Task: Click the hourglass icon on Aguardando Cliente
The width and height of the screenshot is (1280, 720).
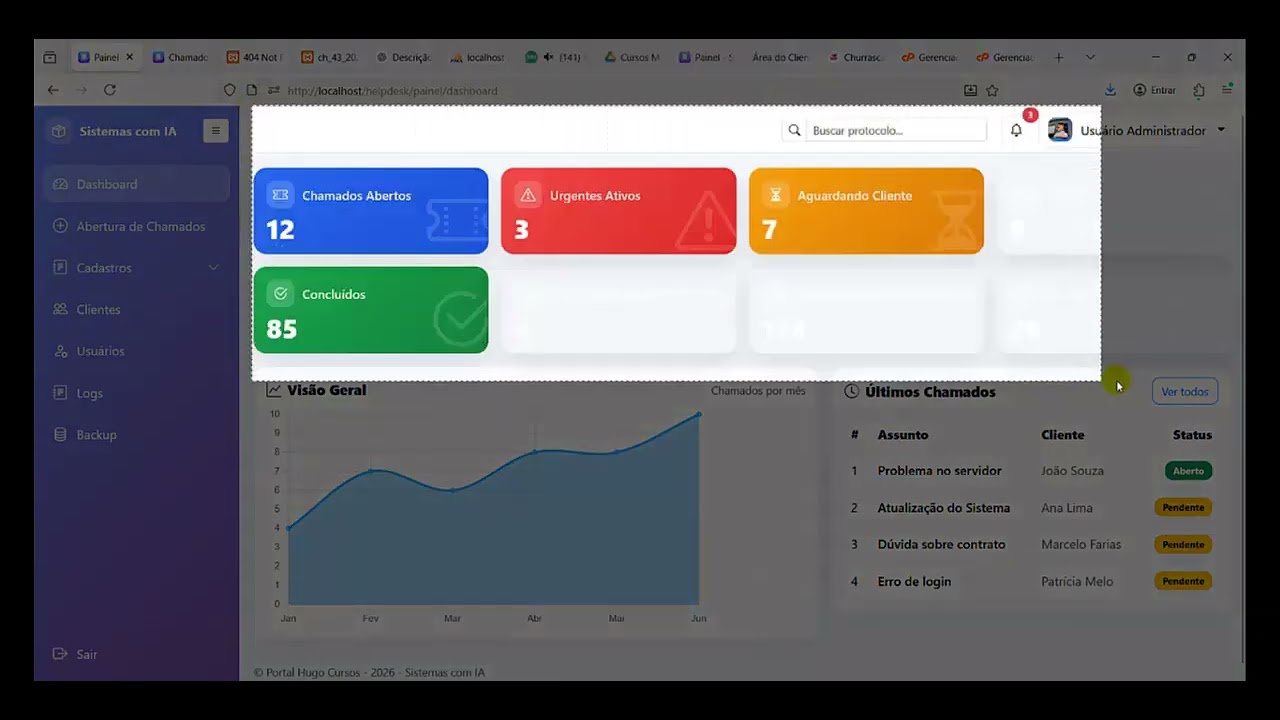Action: click(775, 195)
